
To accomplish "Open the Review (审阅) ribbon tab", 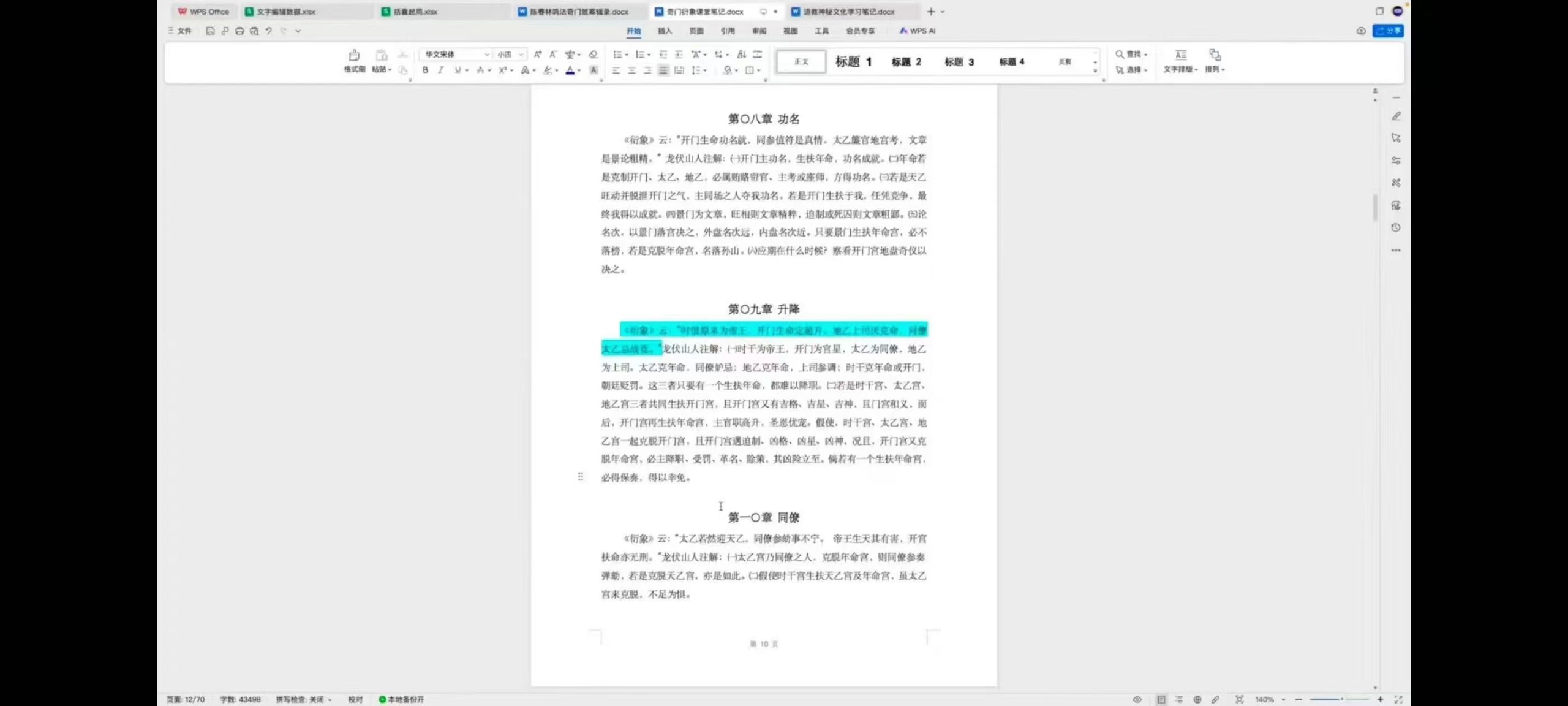I will point(759,31).
